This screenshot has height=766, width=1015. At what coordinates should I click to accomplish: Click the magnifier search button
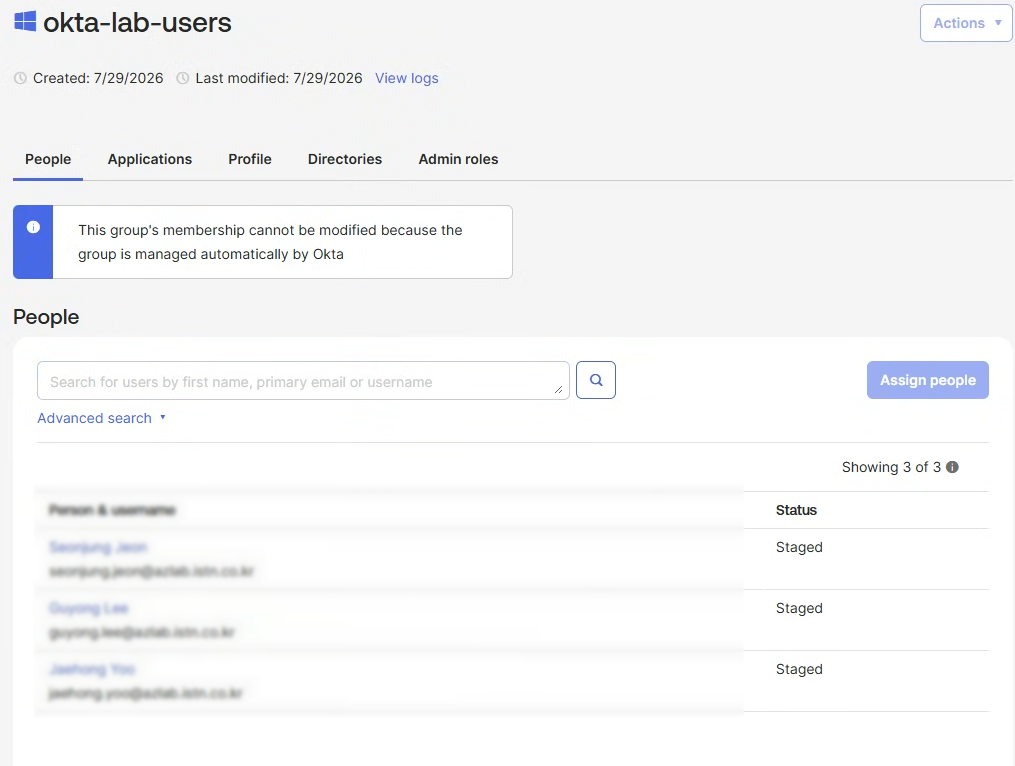coord(596,380)
